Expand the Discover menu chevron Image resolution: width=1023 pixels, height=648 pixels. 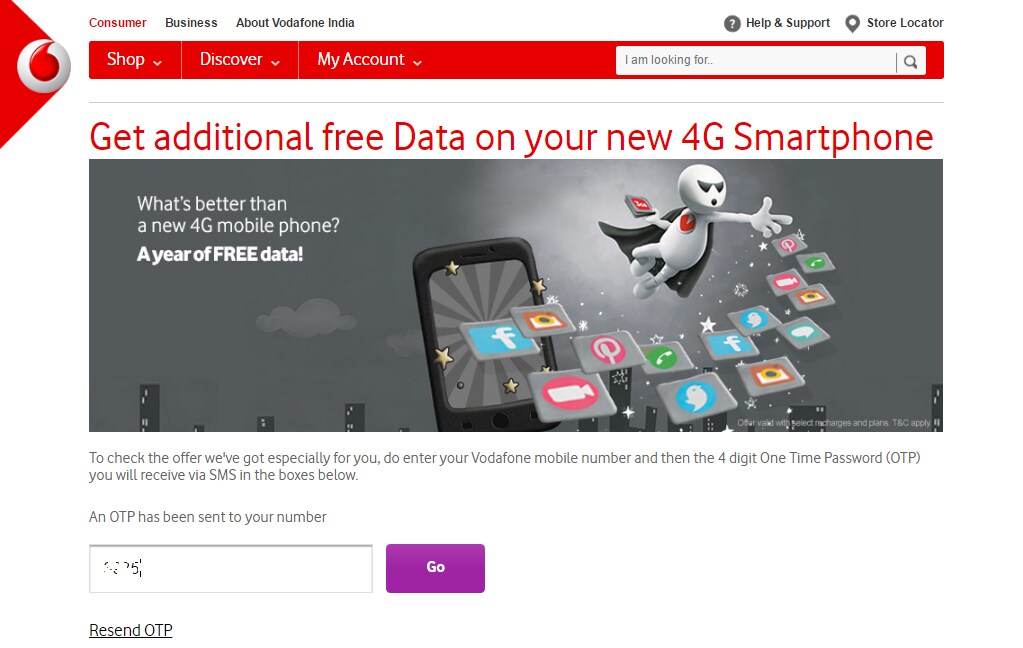click(275, 63)
